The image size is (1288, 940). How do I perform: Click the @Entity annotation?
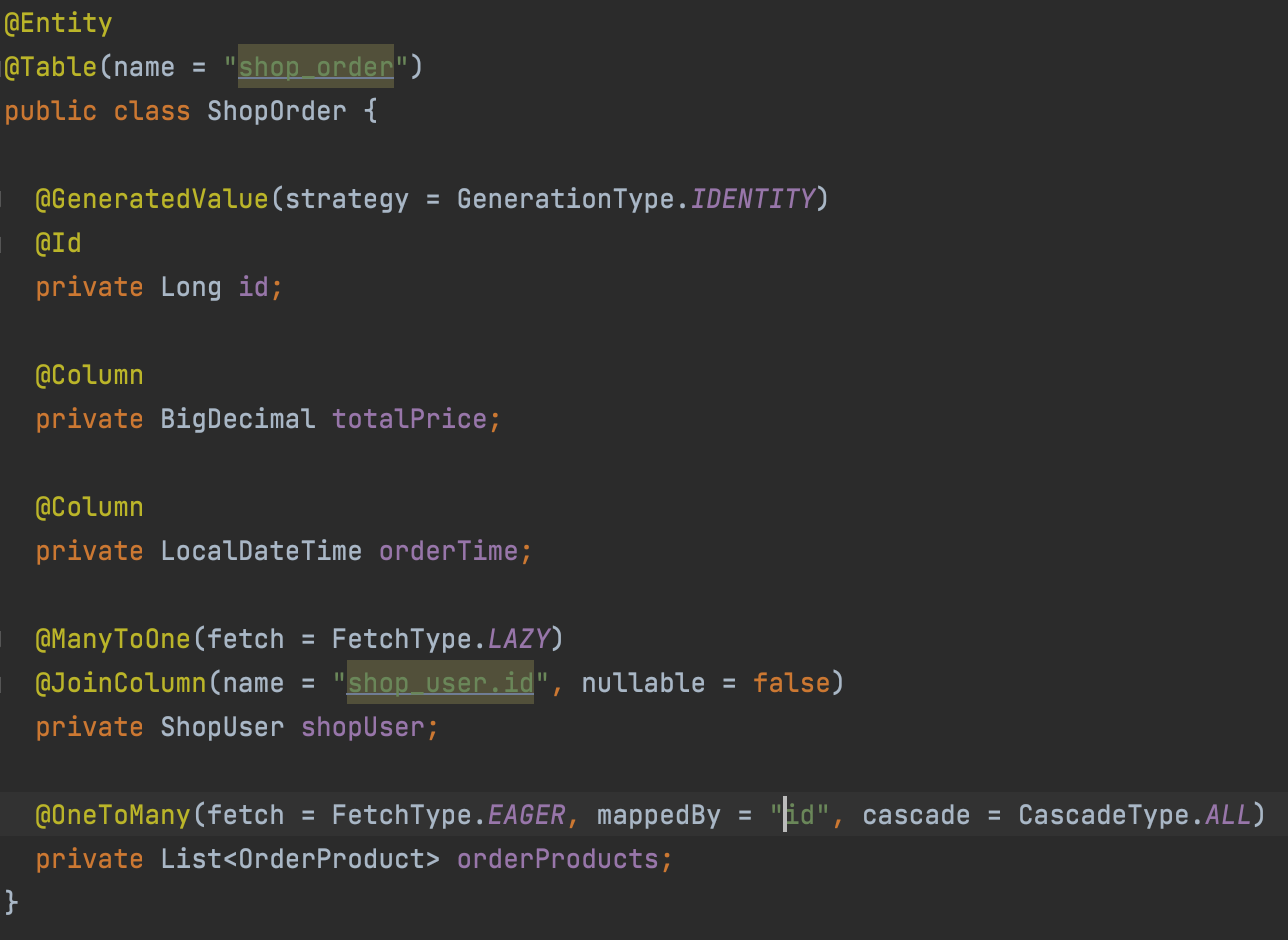58,23
